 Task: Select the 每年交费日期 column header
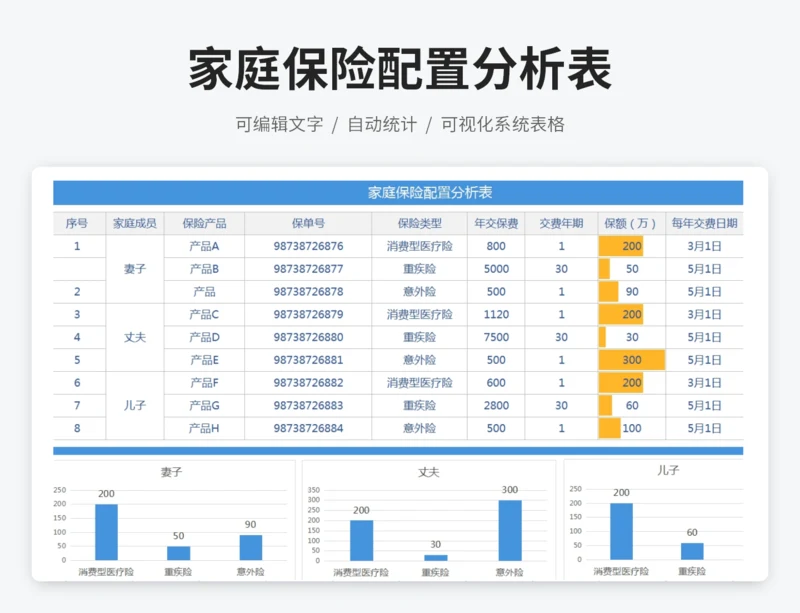pyautogui.click(x=704, y=224)
